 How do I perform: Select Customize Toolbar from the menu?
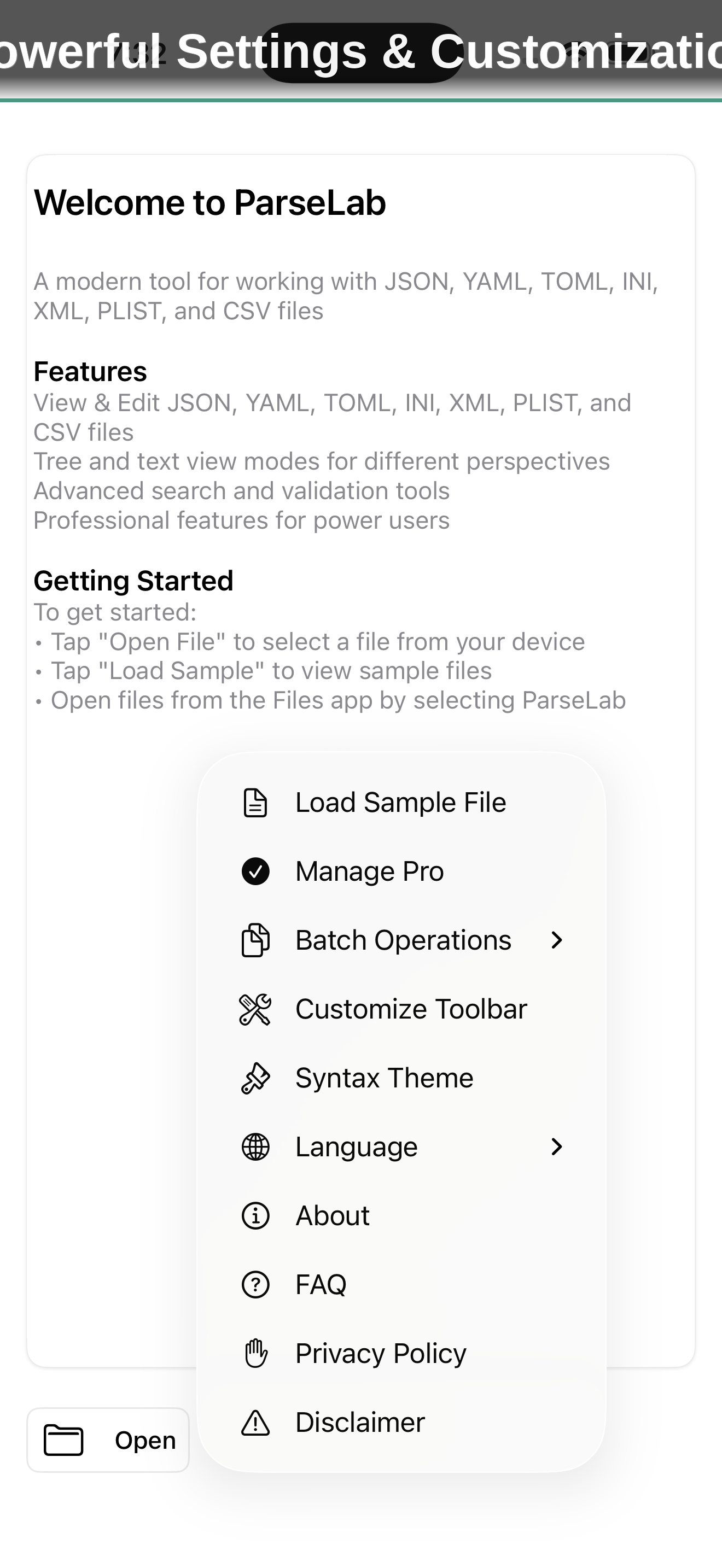tap(411, 1009)
